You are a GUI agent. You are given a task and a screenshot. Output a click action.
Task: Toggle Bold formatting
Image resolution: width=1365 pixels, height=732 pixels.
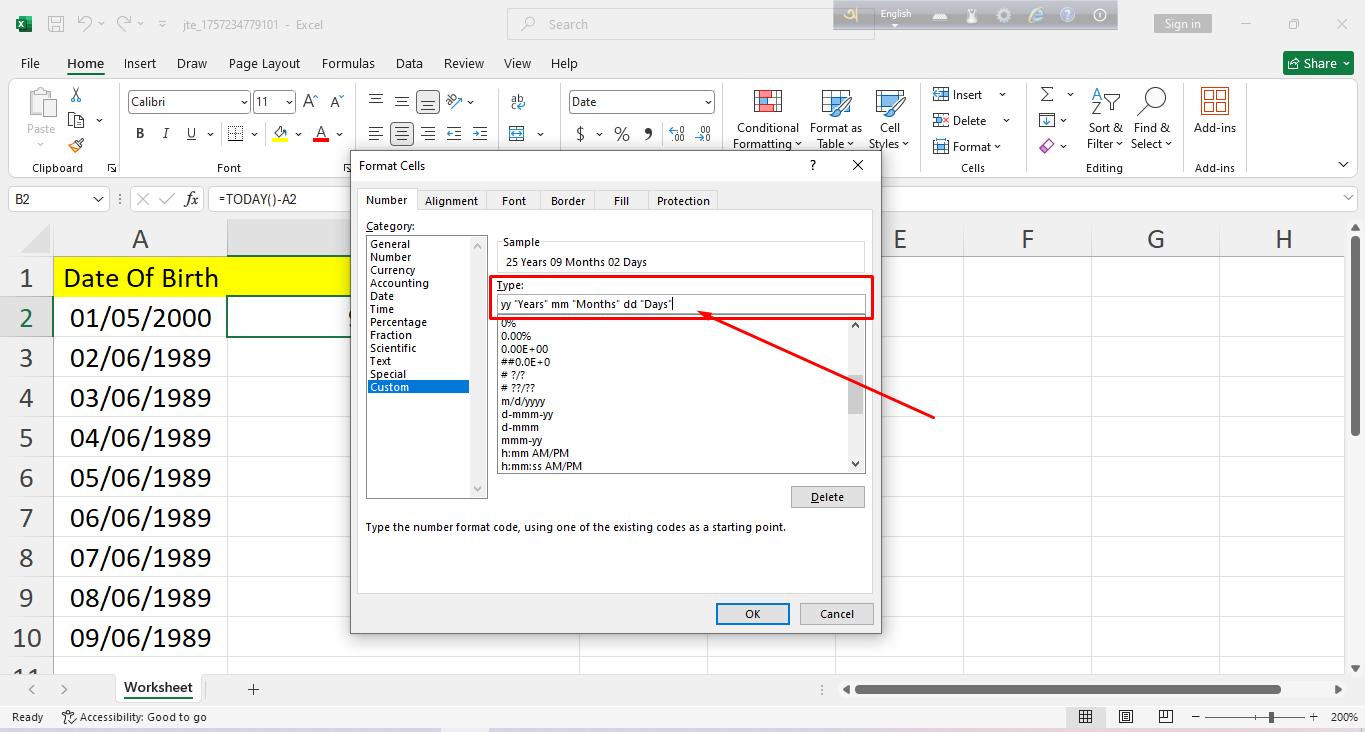(140, 134)
